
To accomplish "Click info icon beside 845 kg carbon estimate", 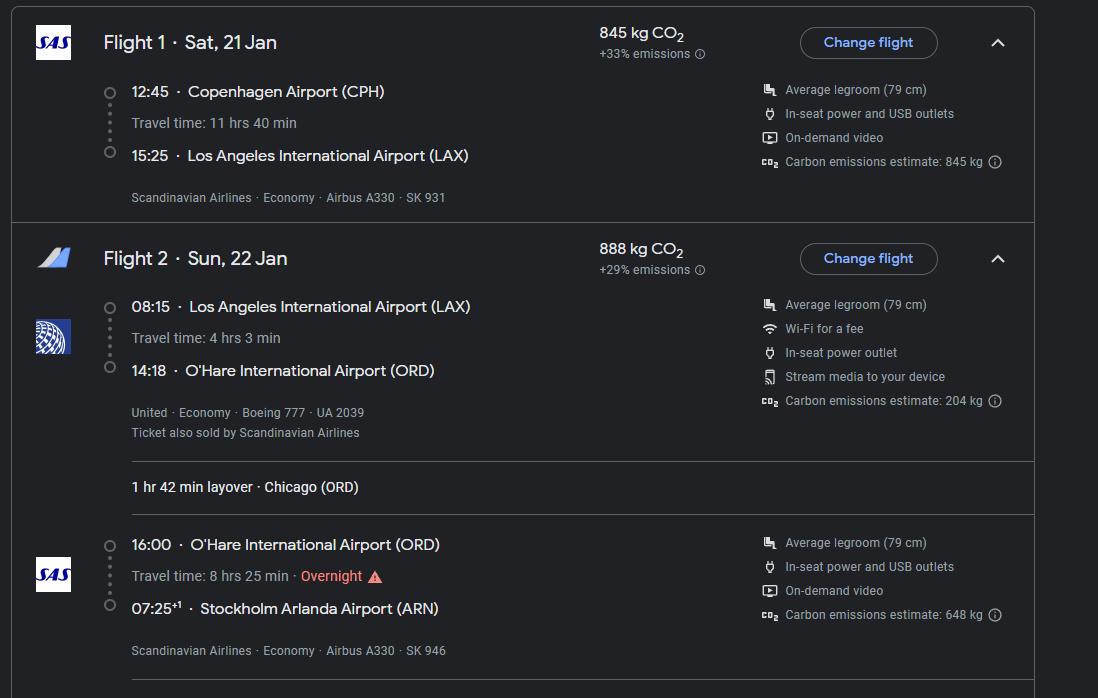I will coord(995,162).
